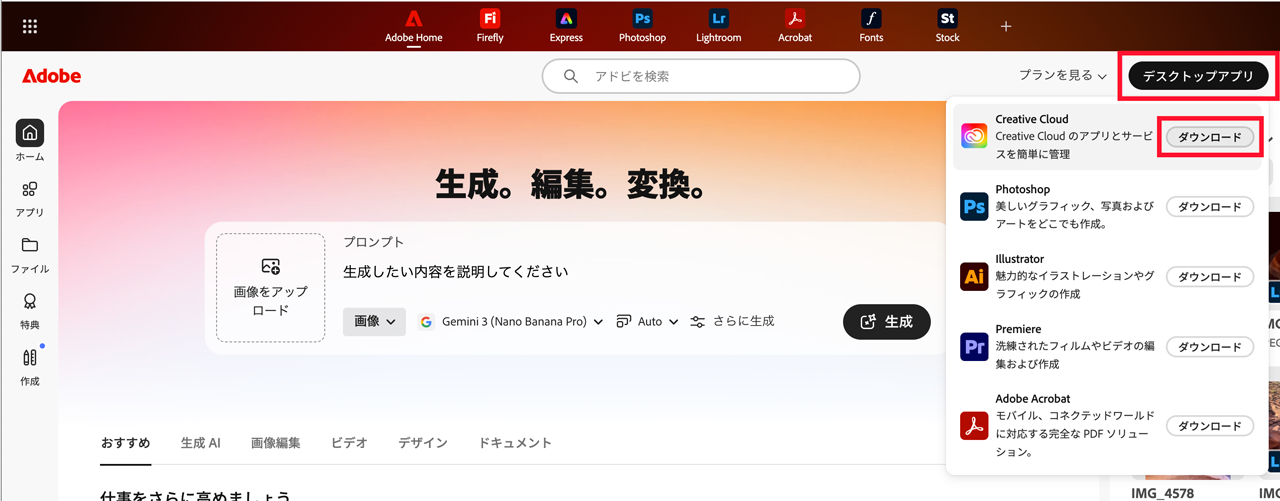Image resolution: width=1280 pixels, height=501 pixels.
Task: Click the デスクトップアプリ button
Action: tap(1198, 76)
